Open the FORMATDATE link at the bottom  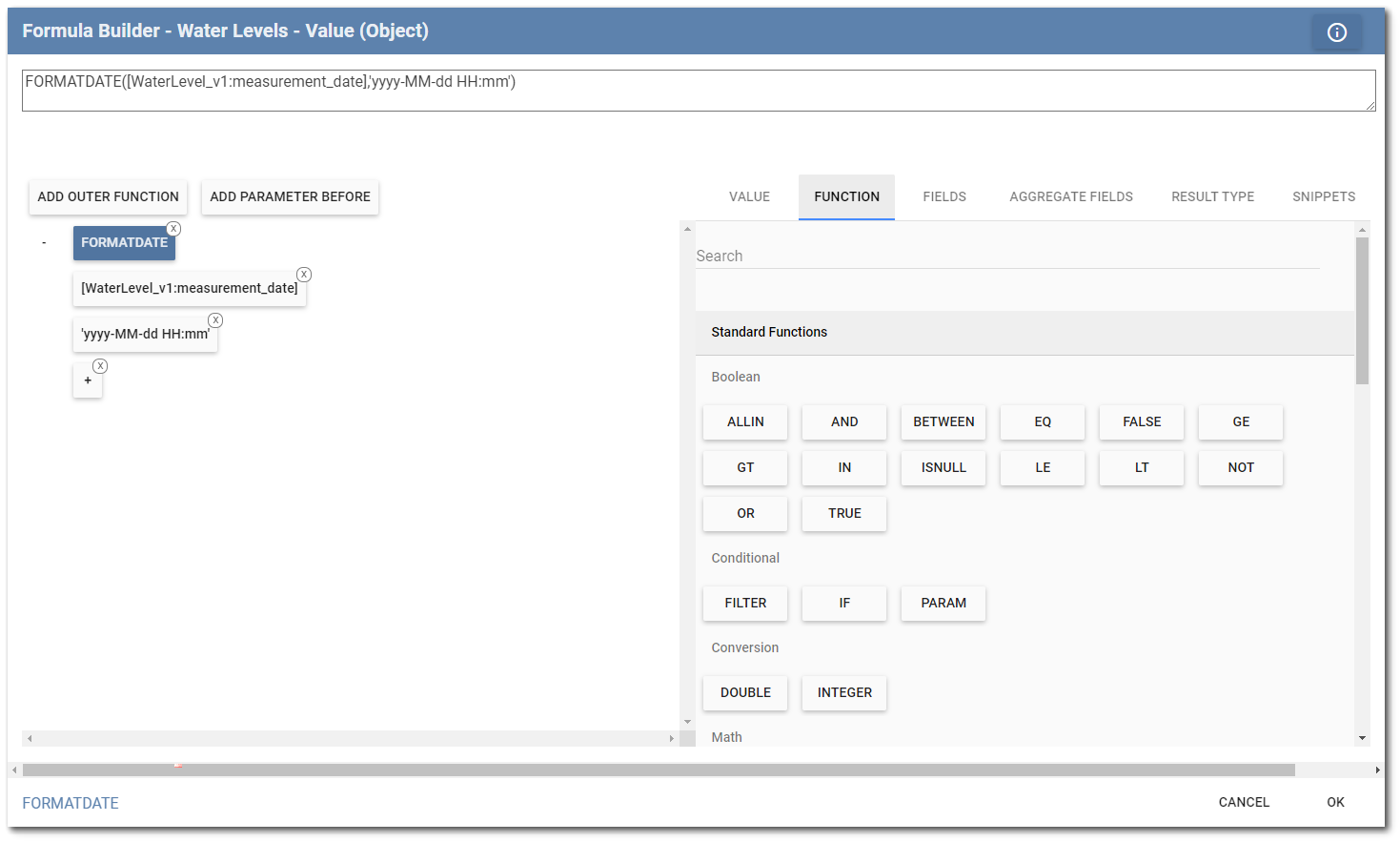point(70,802)
